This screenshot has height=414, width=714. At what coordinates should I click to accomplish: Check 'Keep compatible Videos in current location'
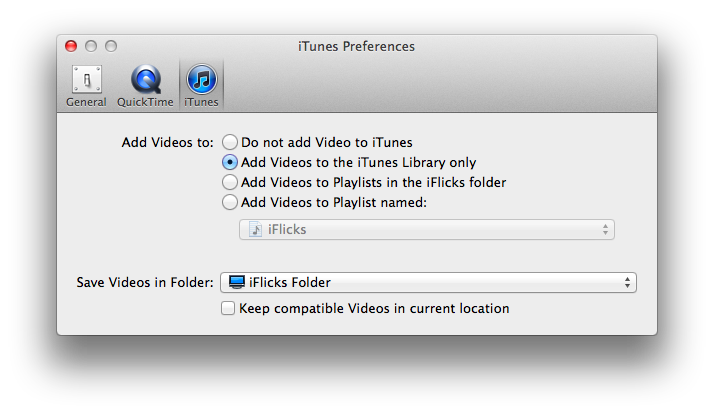click(228, 308)
